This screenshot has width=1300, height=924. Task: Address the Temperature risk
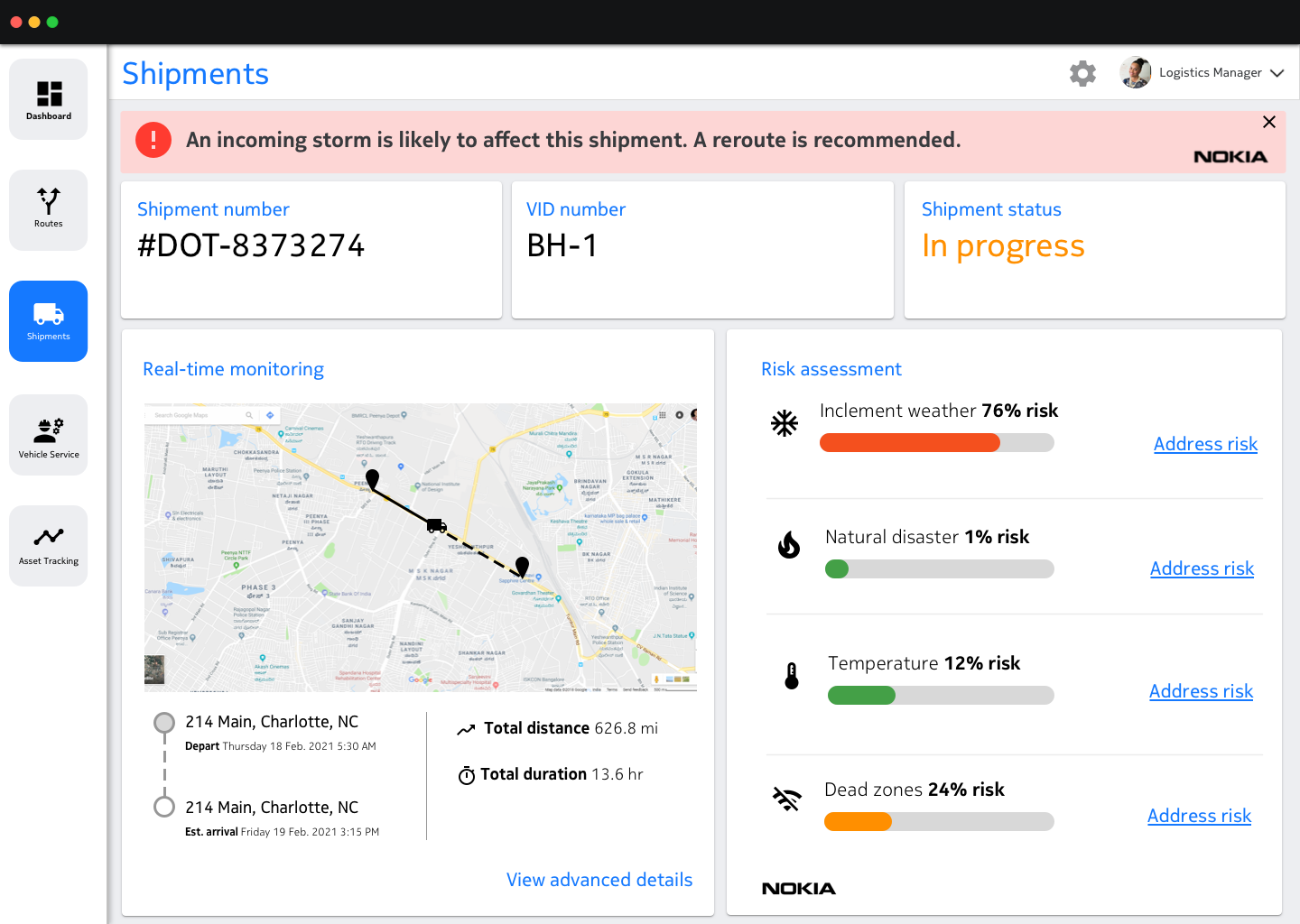1201,691
